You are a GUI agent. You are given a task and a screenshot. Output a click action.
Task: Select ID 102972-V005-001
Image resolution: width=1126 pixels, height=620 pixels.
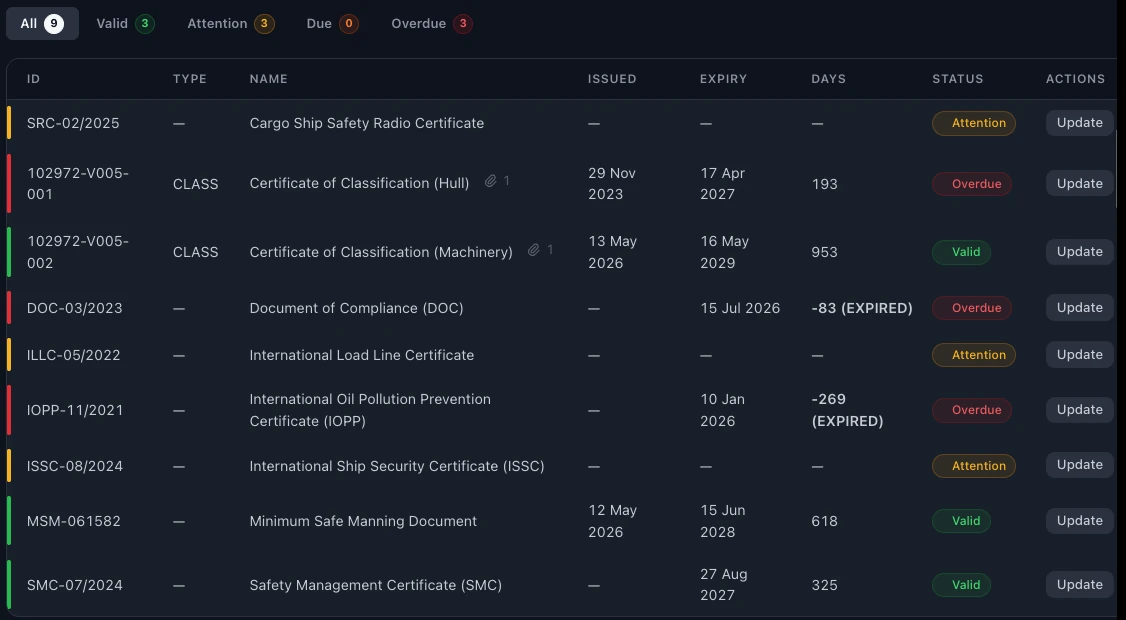coord(78,184)
